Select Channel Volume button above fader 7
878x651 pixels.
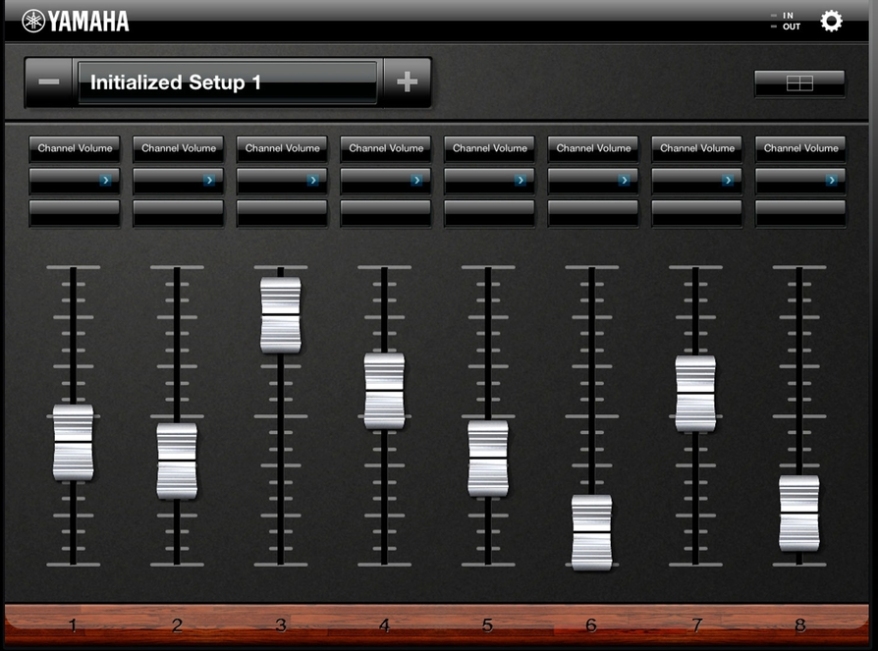tap(697, 148)
